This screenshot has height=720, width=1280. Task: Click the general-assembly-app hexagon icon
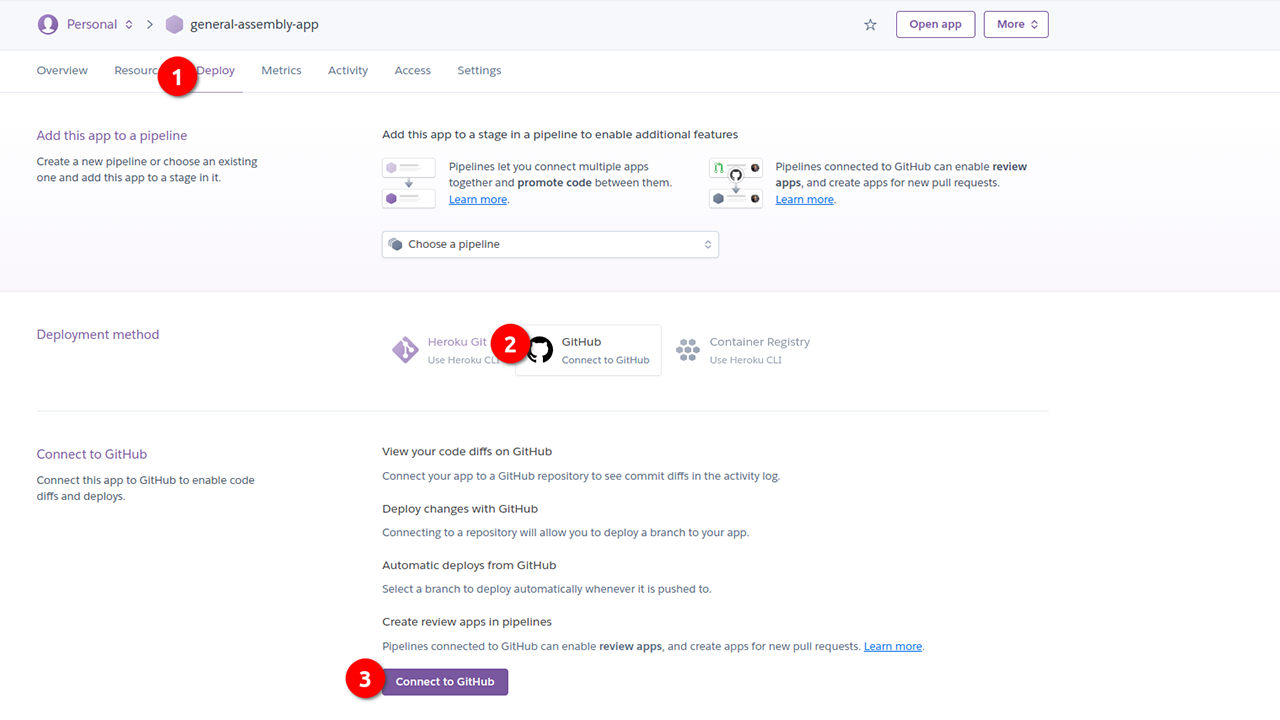tap(175, 24)
